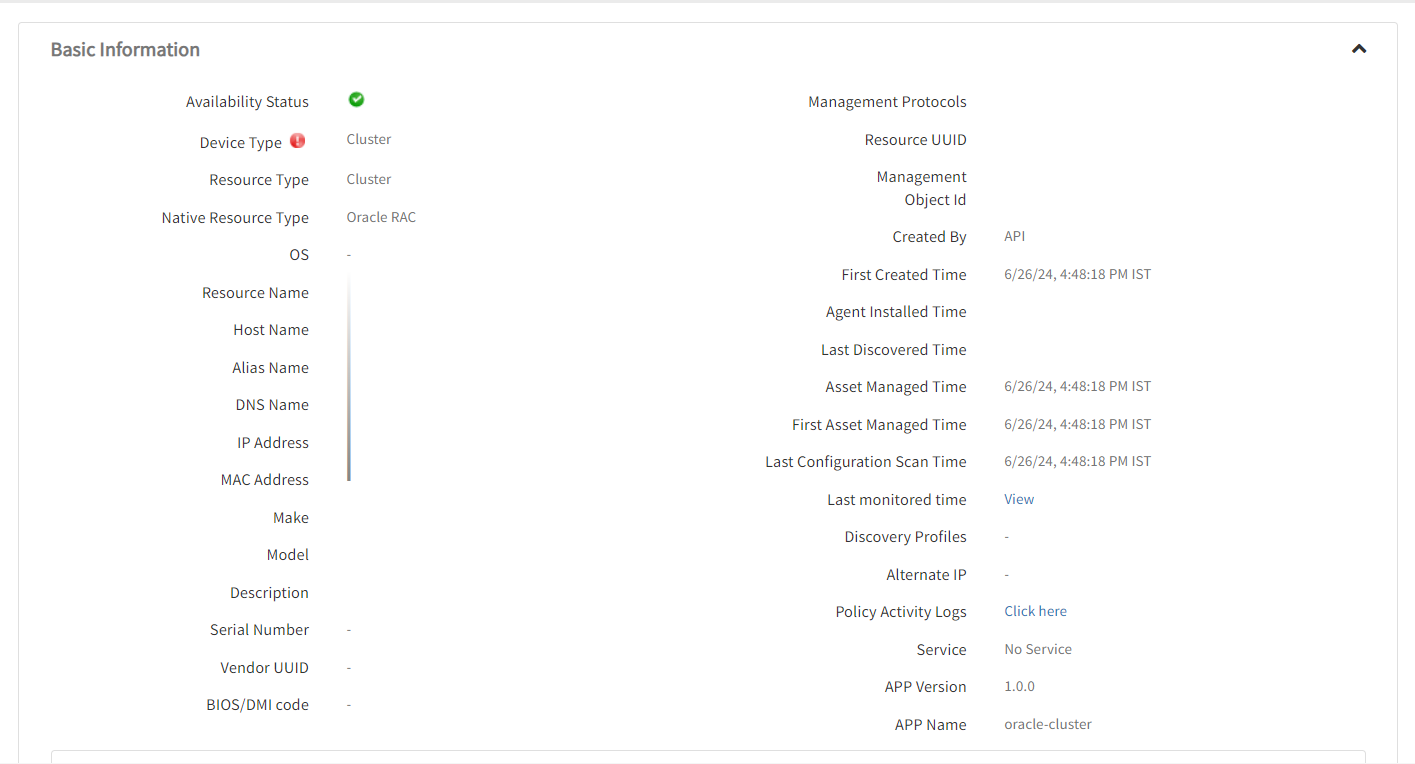Click the Availability Status label
The width and height of the screenshot is (1415, 764).
247,102
